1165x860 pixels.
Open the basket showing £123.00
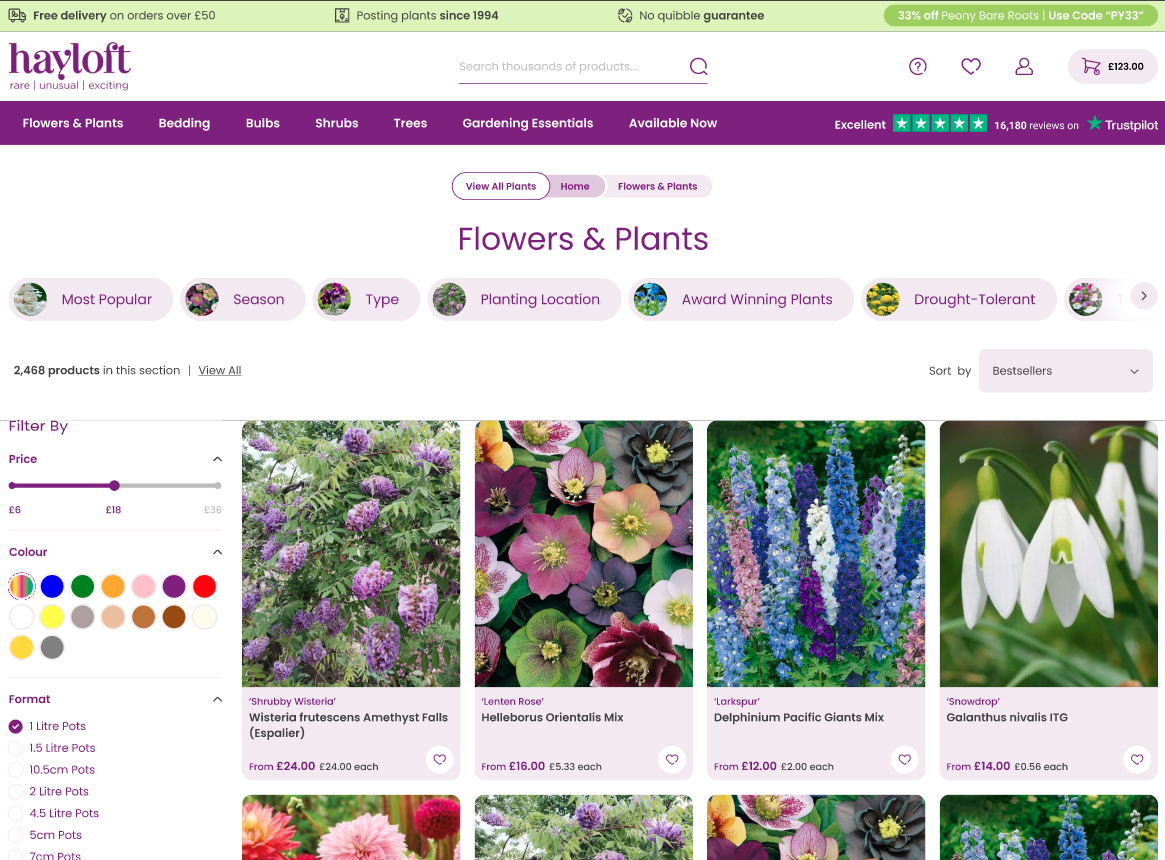pos(1112,67)
